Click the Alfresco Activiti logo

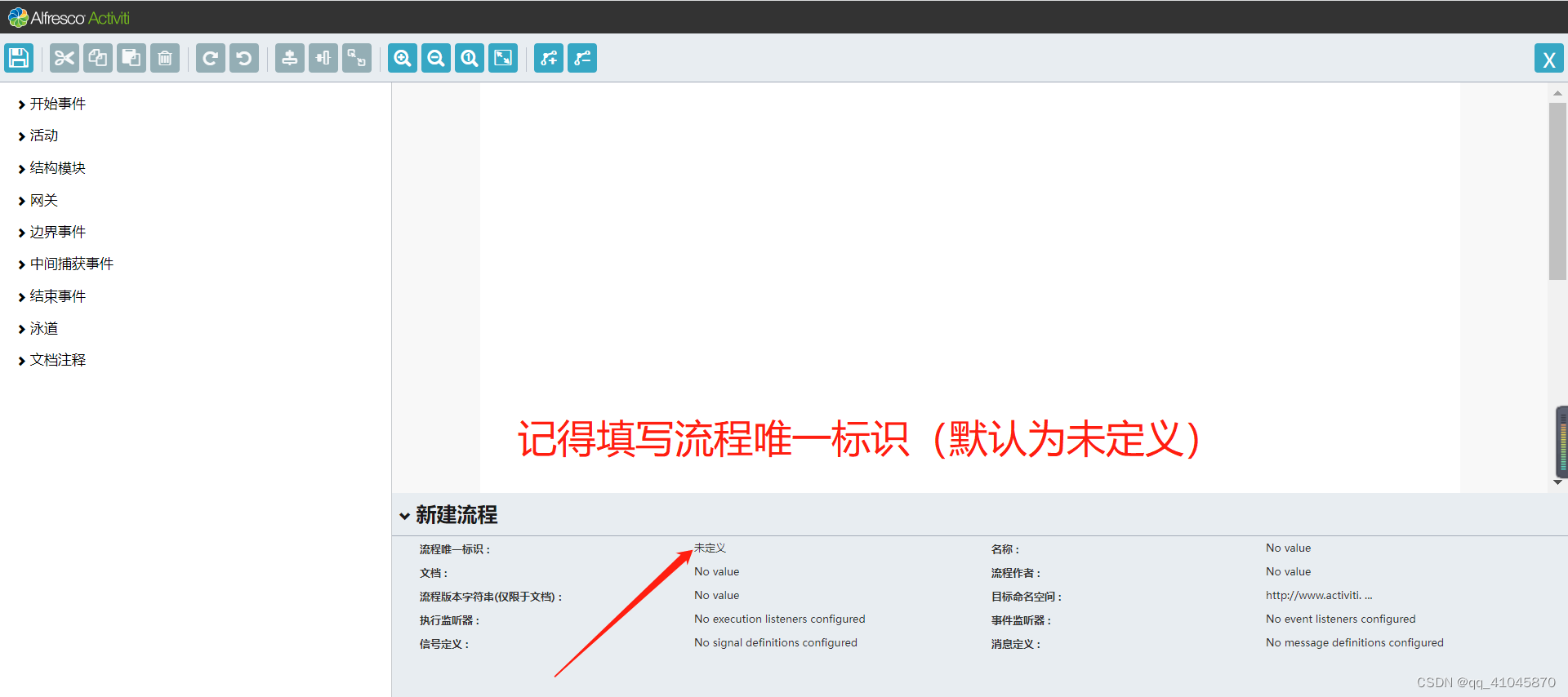coord(69,17)
